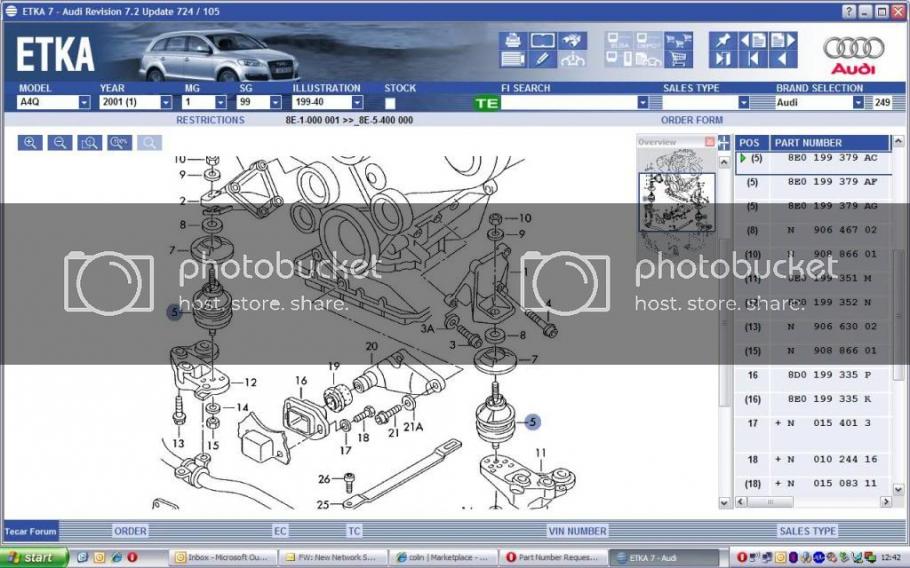Viewport: 910px width, 568px height.
Task: Click the RESTRICTIONS label
Action: 210,120
